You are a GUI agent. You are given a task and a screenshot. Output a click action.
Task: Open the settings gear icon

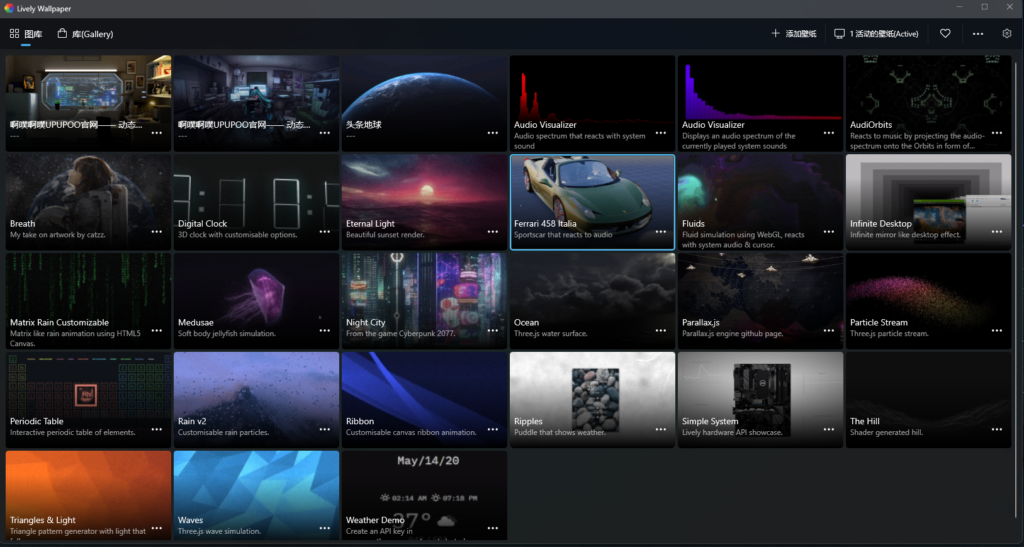[1006, 33]
